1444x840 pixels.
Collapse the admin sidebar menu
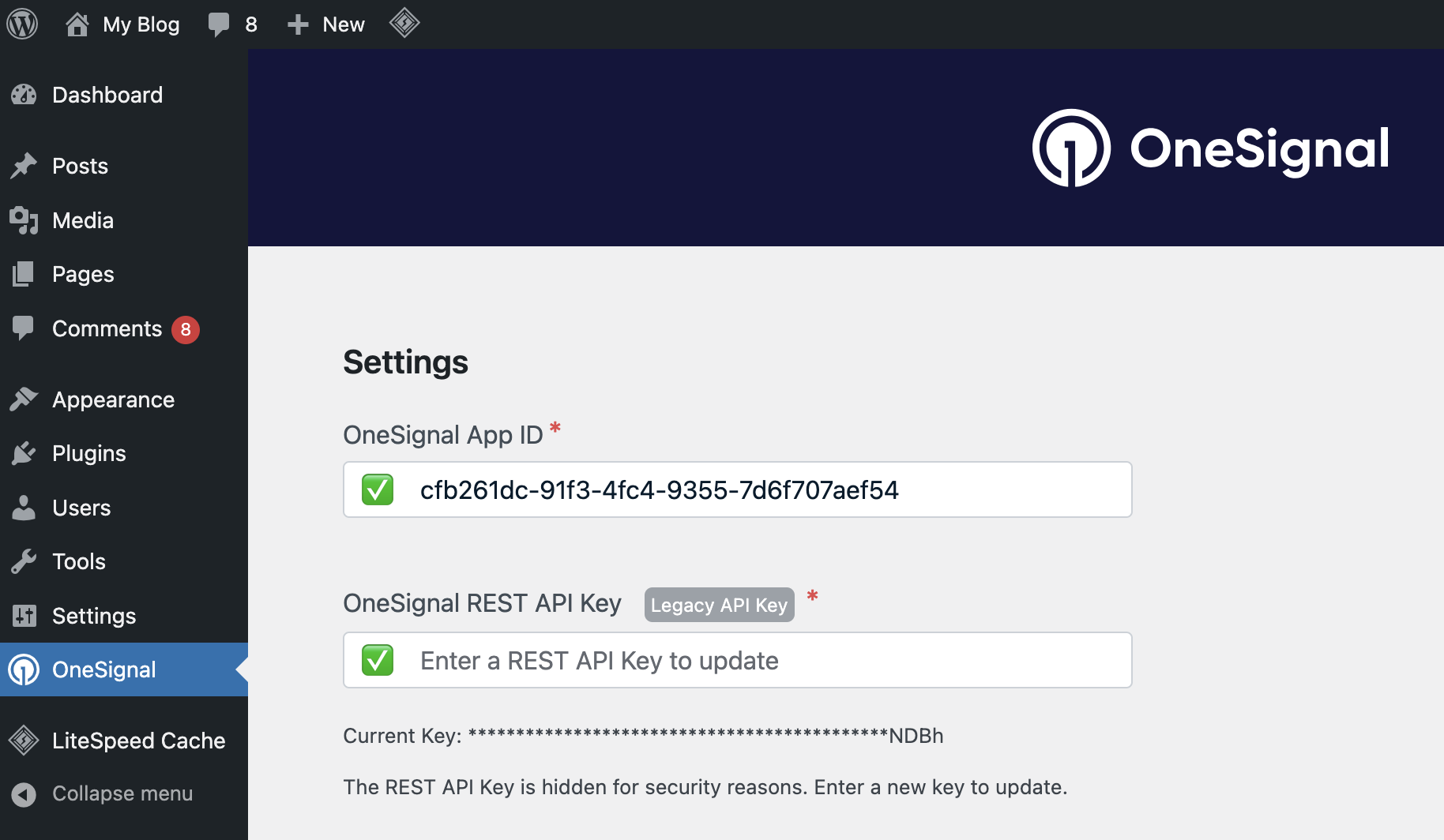(124, 793)
